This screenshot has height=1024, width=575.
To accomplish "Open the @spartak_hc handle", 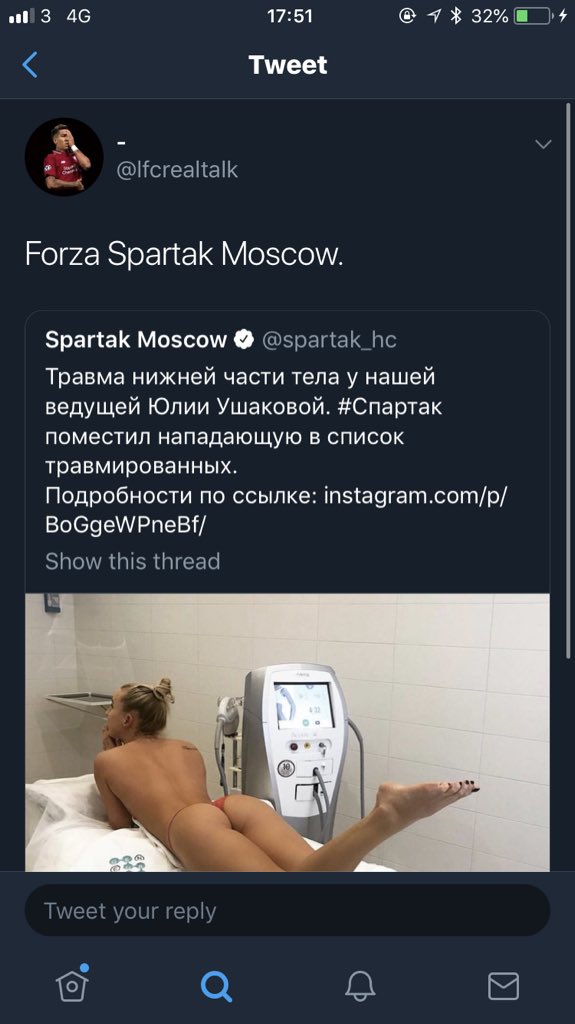I will click(x=329, y=340).
